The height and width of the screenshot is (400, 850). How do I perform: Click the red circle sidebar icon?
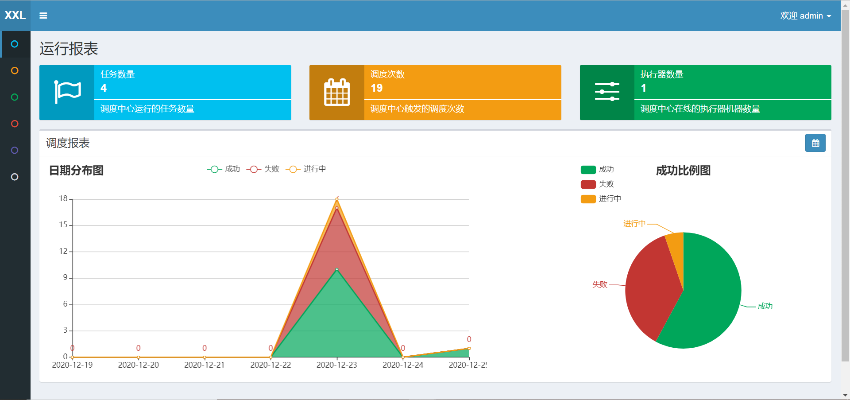[x=14, y=124]
